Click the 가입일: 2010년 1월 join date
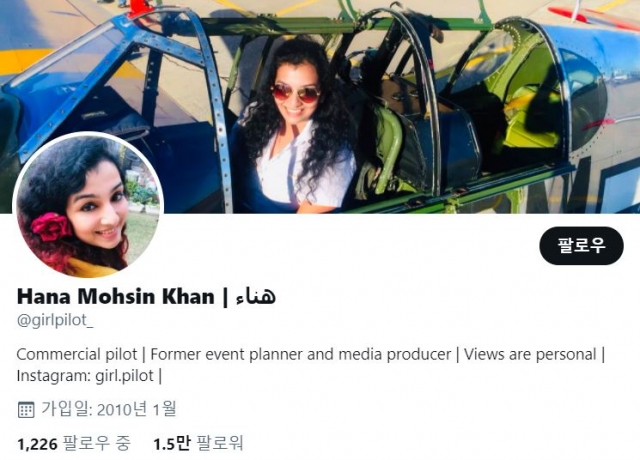 point(109,409)
